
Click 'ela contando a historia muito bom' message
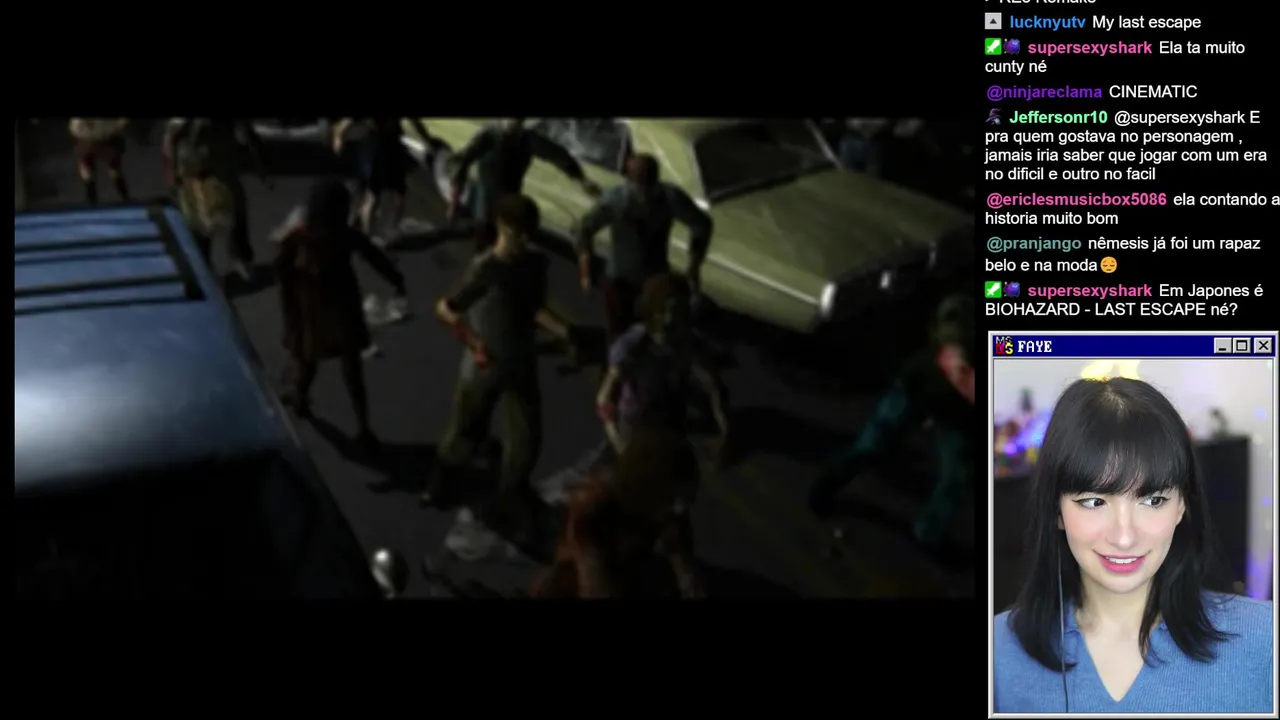pyautogui.click(x=1132, y=209)
